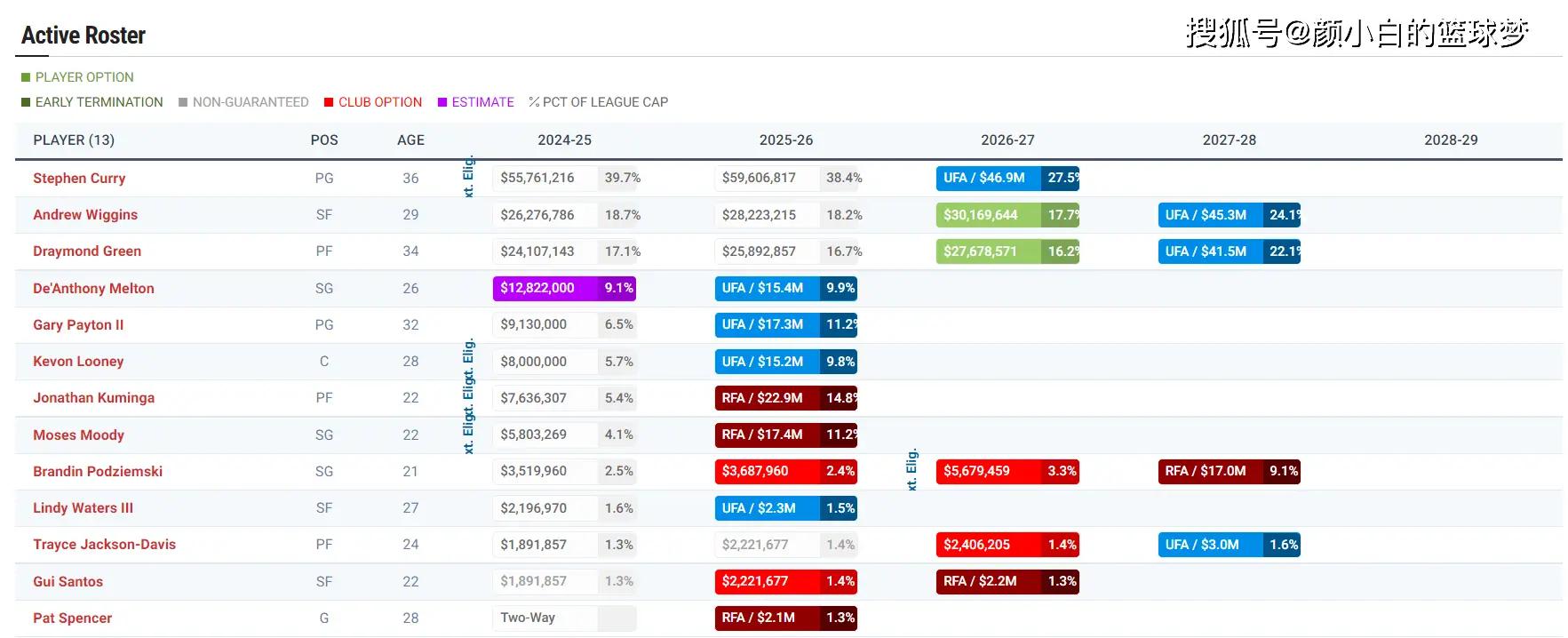Viewport: 1568px width, 638px height.
Task: Click Waters' UFA / $2.3M badge
Action: [786, 508]
